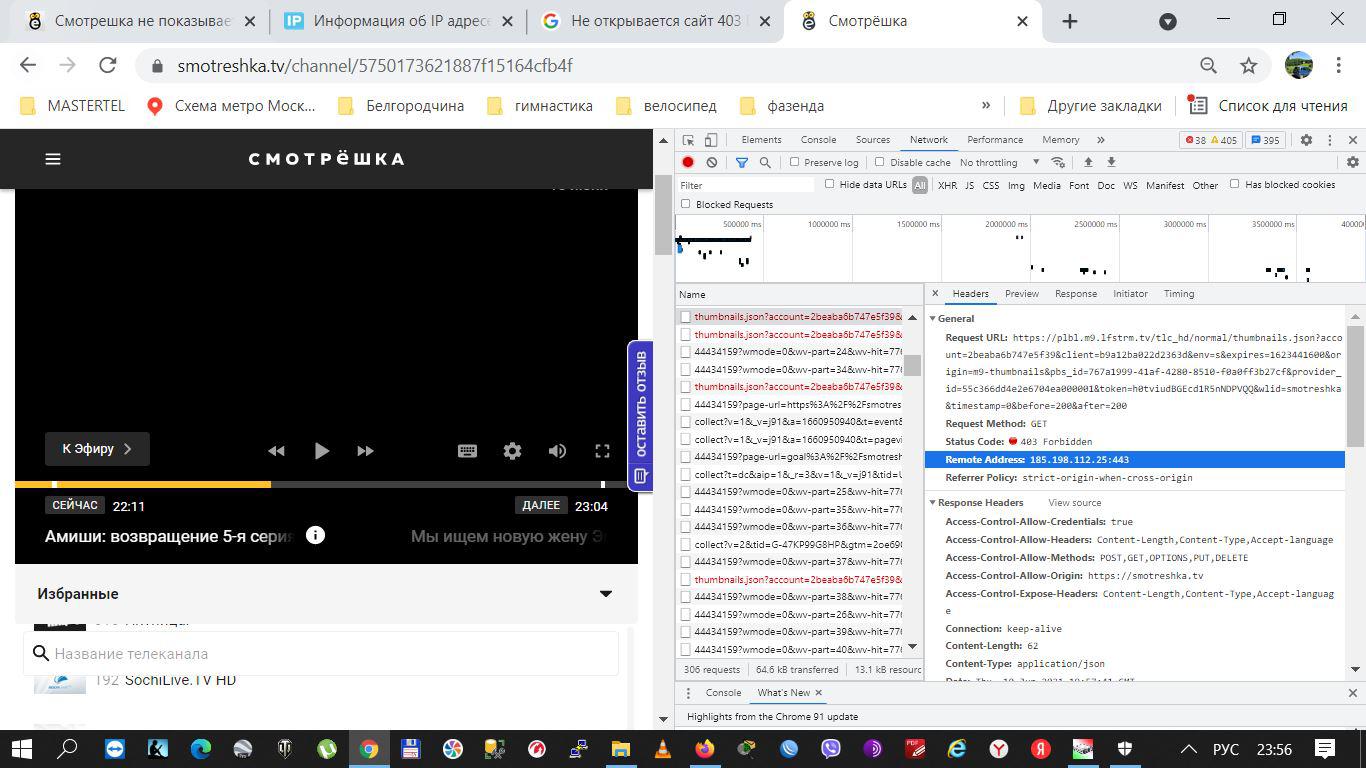Enter fullscreen mode in the video player
1366x768 pixels.
[602, 451]
